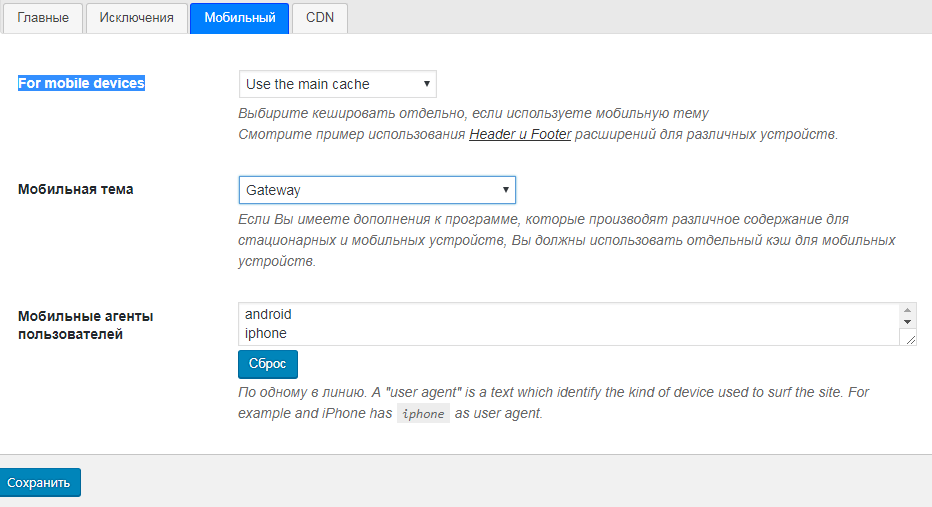Open the CDN tab
932x507 pixels.
coord(320,18)
